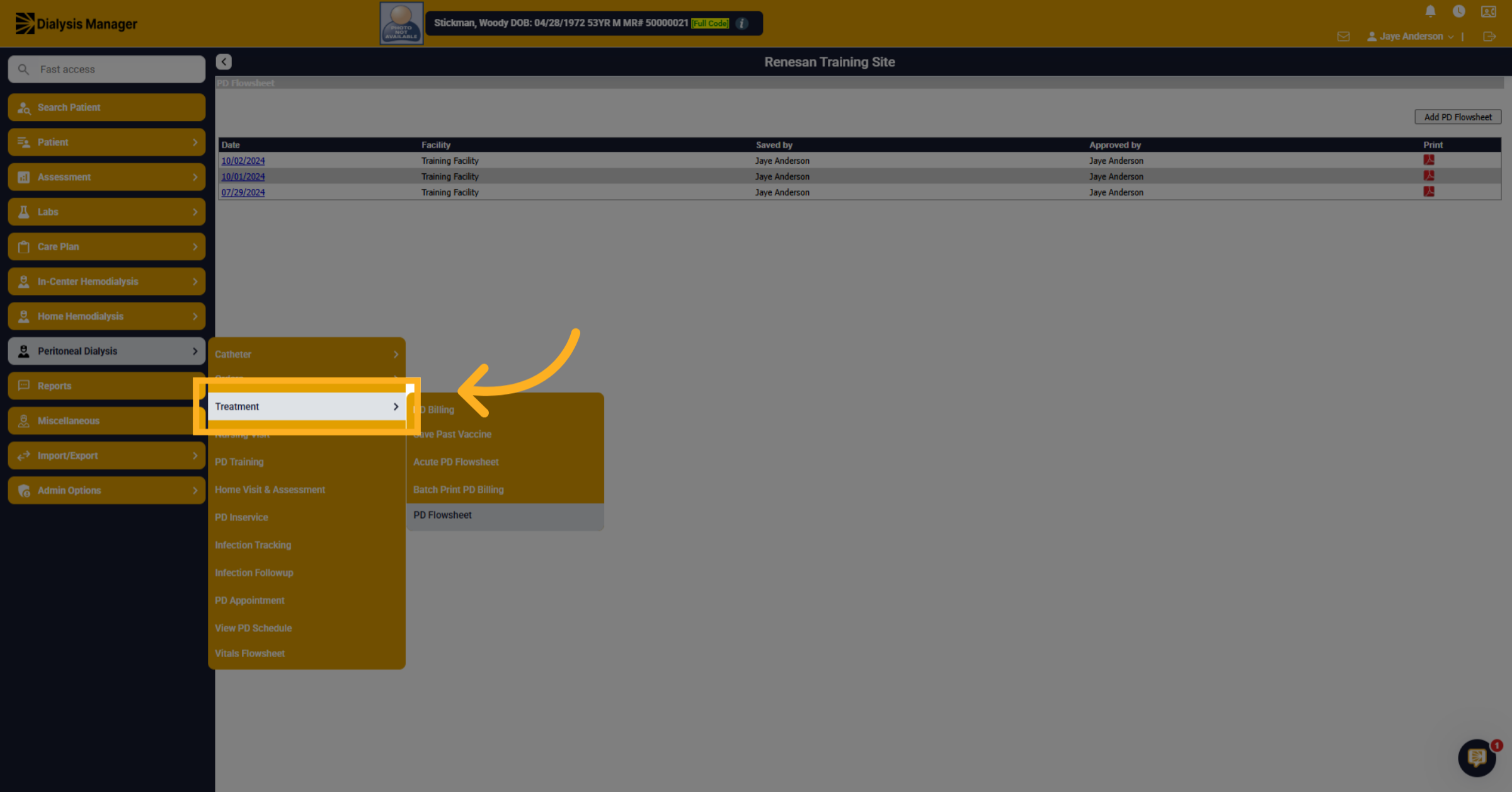Click Add PD Flowsheet button
Viewport: 1512px width, 792px height.
click(x=1458, y=117)
